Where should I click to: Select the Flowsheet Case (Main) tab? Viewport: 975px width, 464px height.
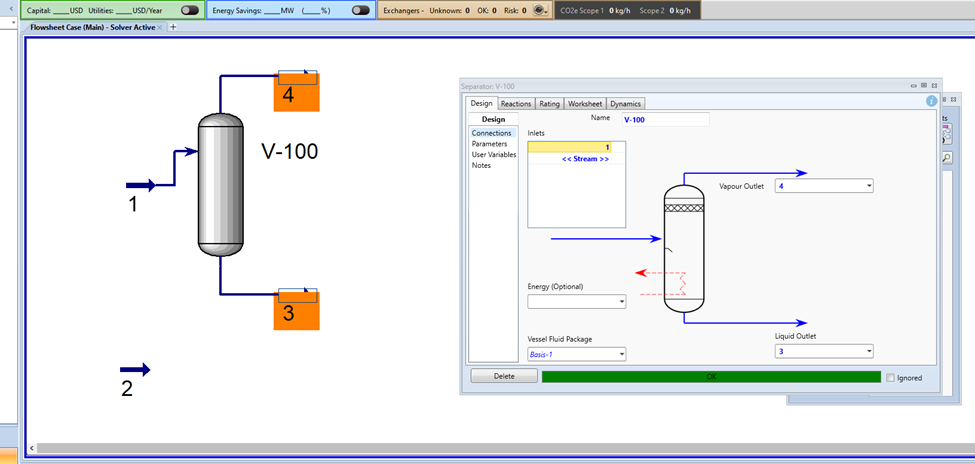coord(91,27)
